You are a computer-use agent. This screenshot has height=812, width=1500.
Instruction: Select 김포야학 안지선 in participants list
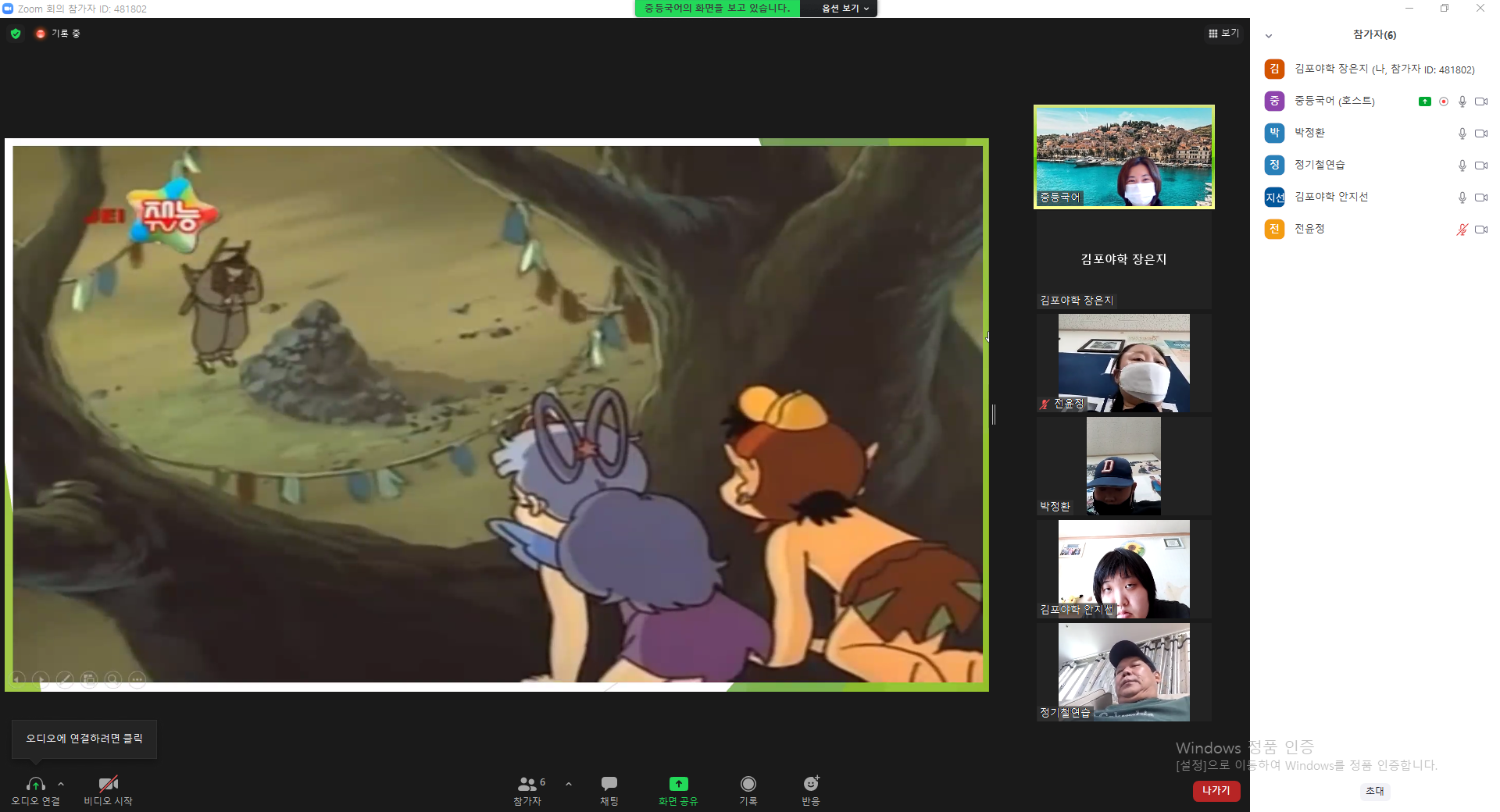point(1375,198)
